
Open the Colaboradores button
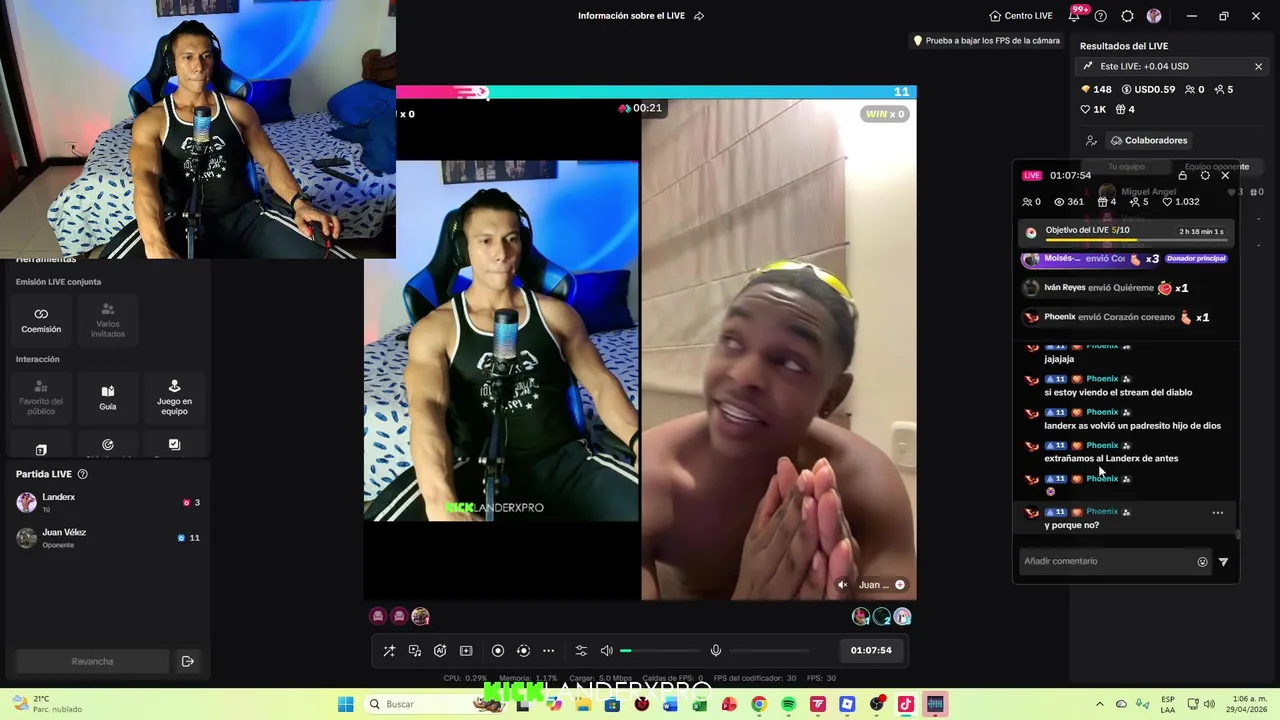(1148, 140)
